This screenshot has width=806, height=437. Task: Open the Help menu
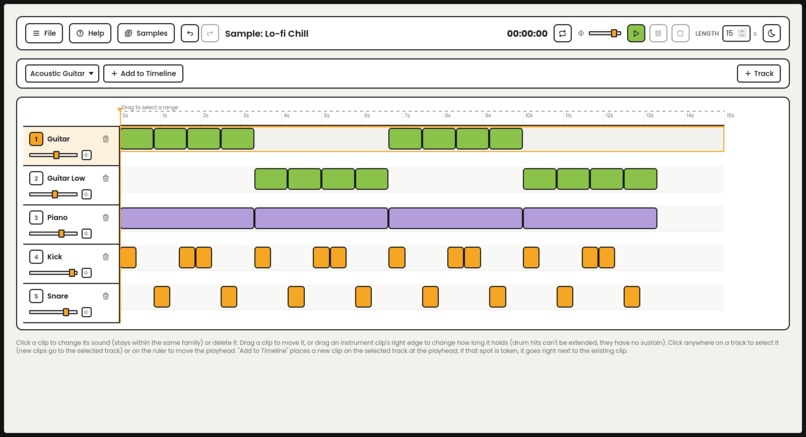(90, 33)
